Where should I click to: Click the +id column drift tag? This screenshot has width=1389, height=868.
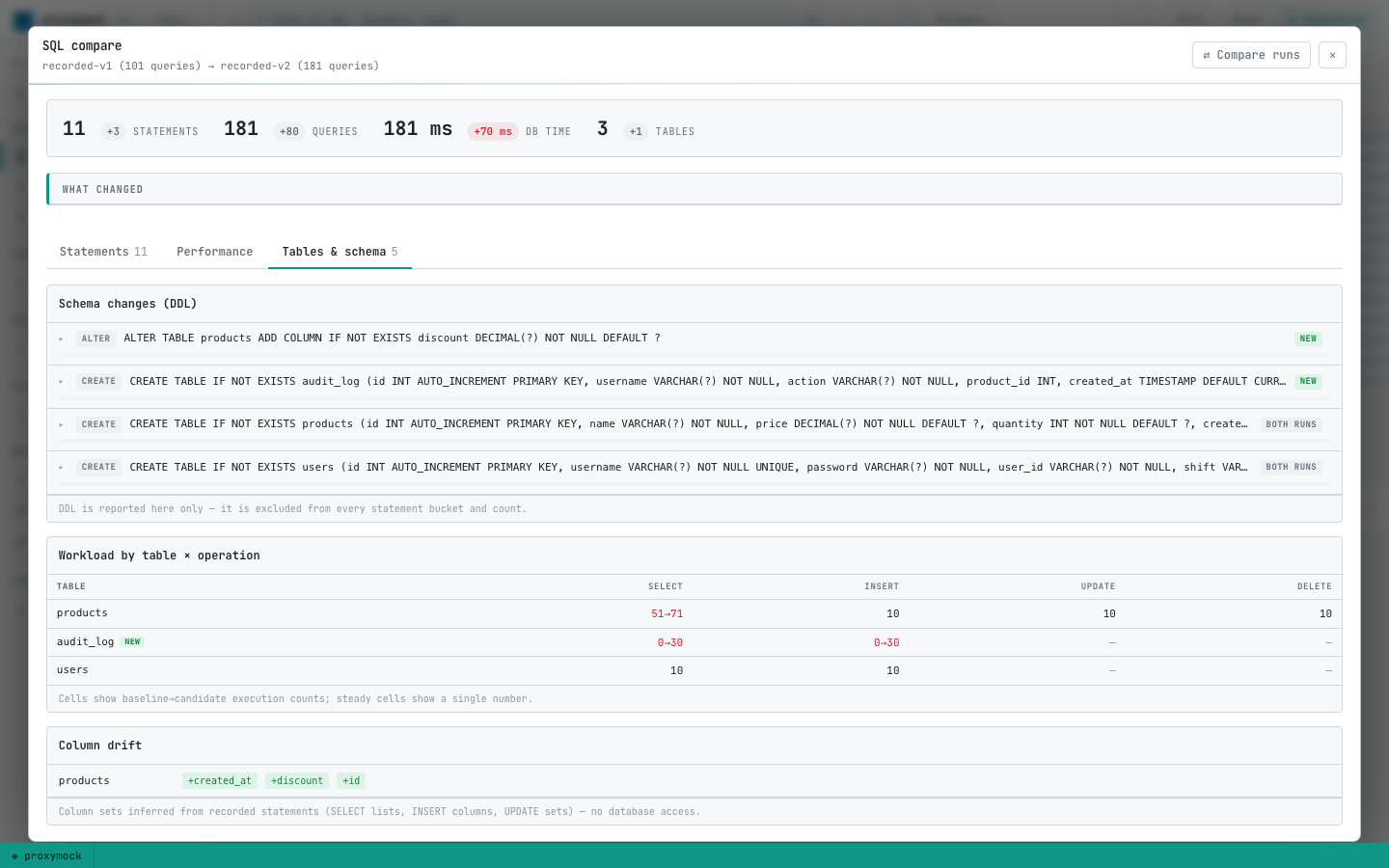351,781
